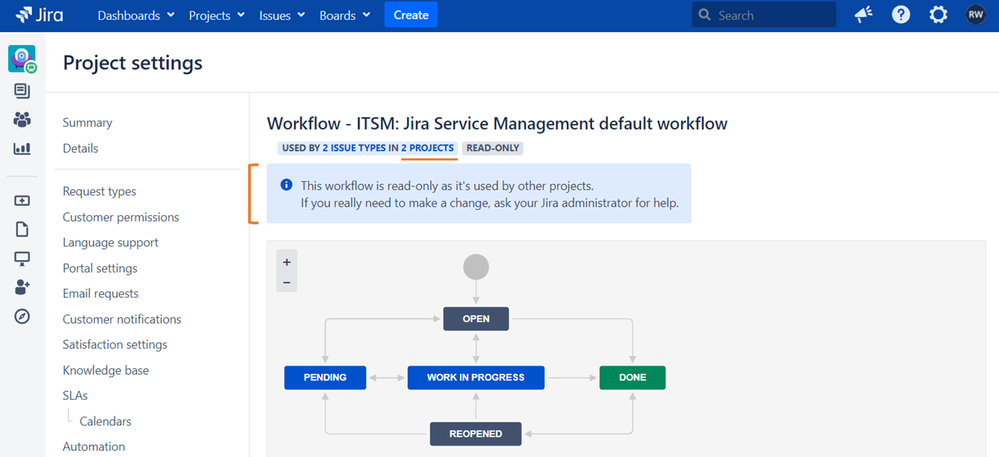This screenshot has width=999, height=457.
Task: Select the OPEN status node
Action: pos(476,319)
